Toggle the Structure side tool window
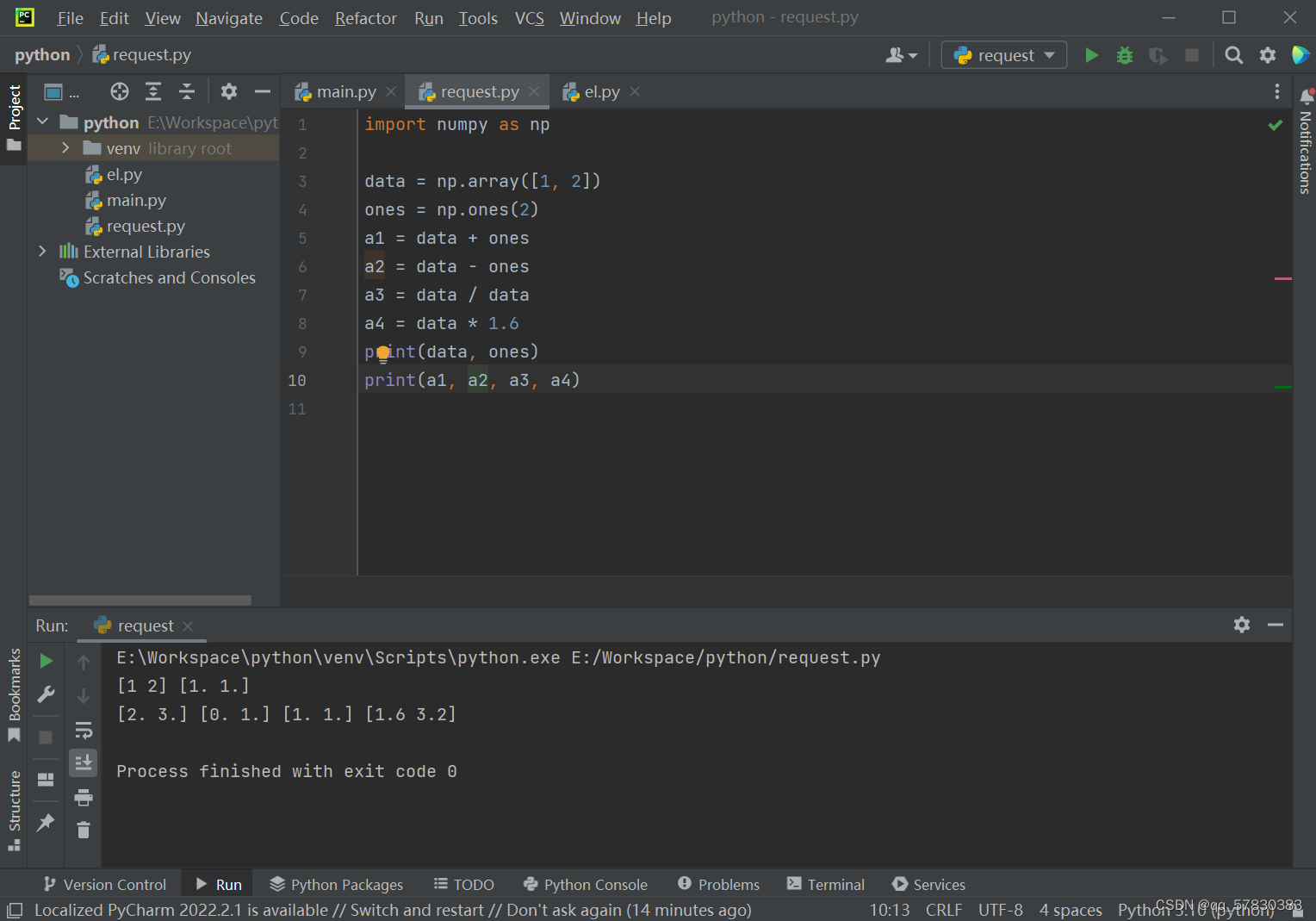The image size is (1316, 921). [14, 810]
